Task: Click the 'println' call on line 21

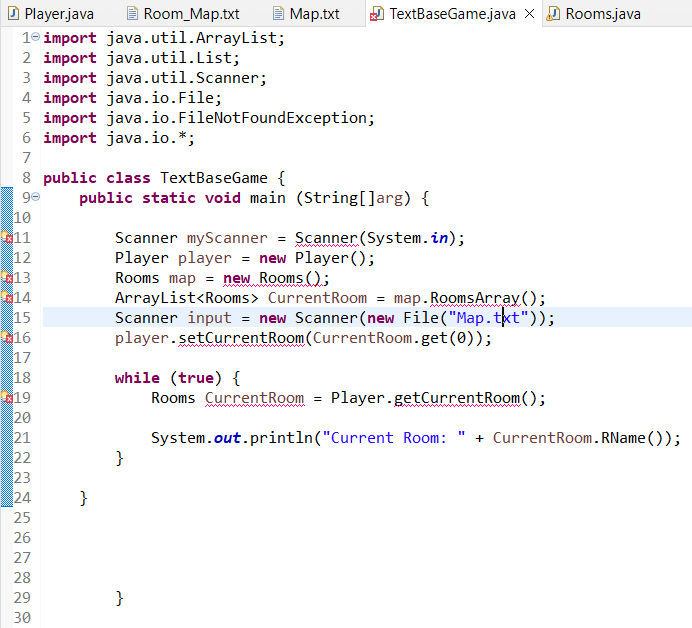Action: tap(281, 438)
